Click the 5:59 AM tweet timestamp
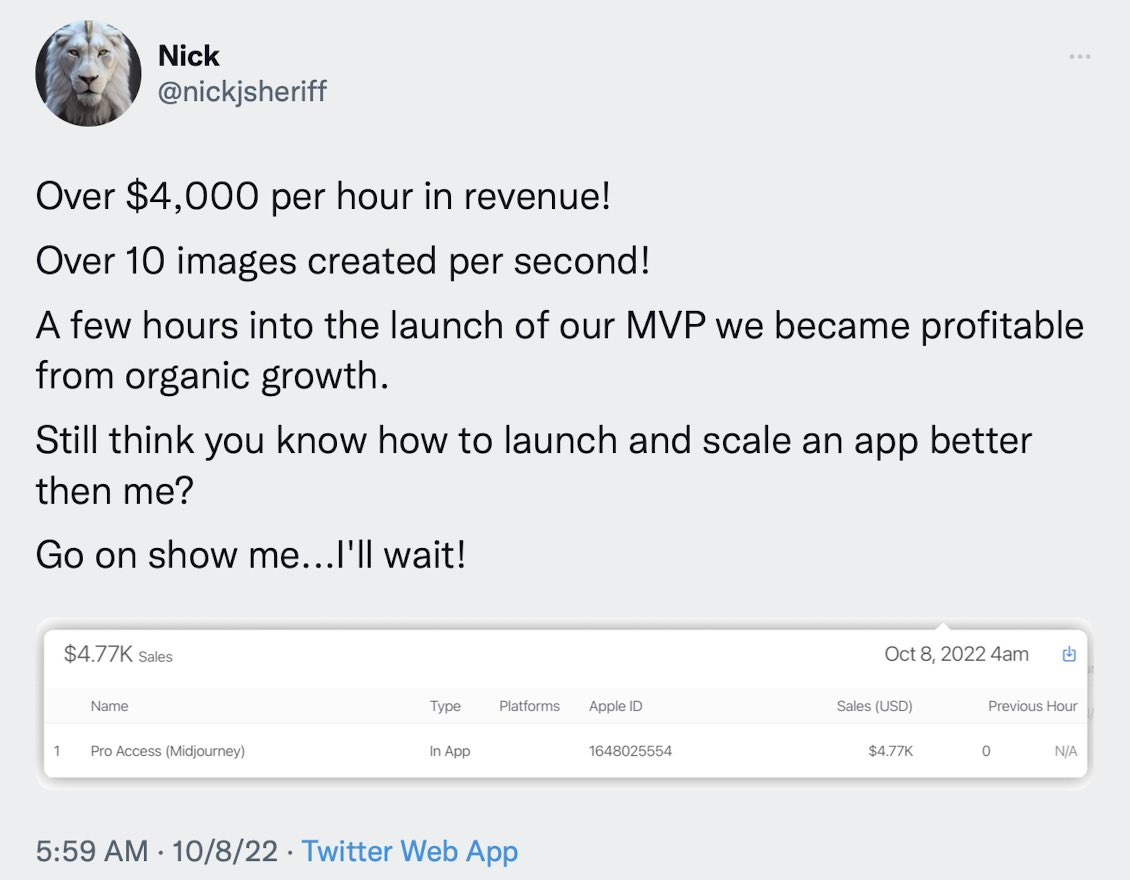Screen dimensions: 1130x880 [91, 851]
